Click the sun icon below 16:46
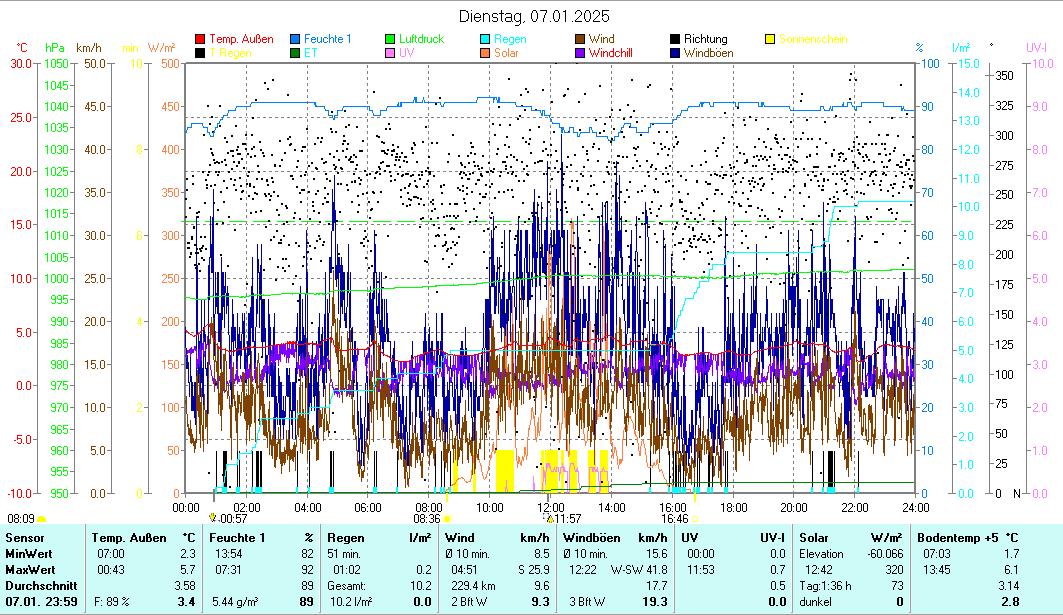Screen dimensions: 1063x615 695,519
